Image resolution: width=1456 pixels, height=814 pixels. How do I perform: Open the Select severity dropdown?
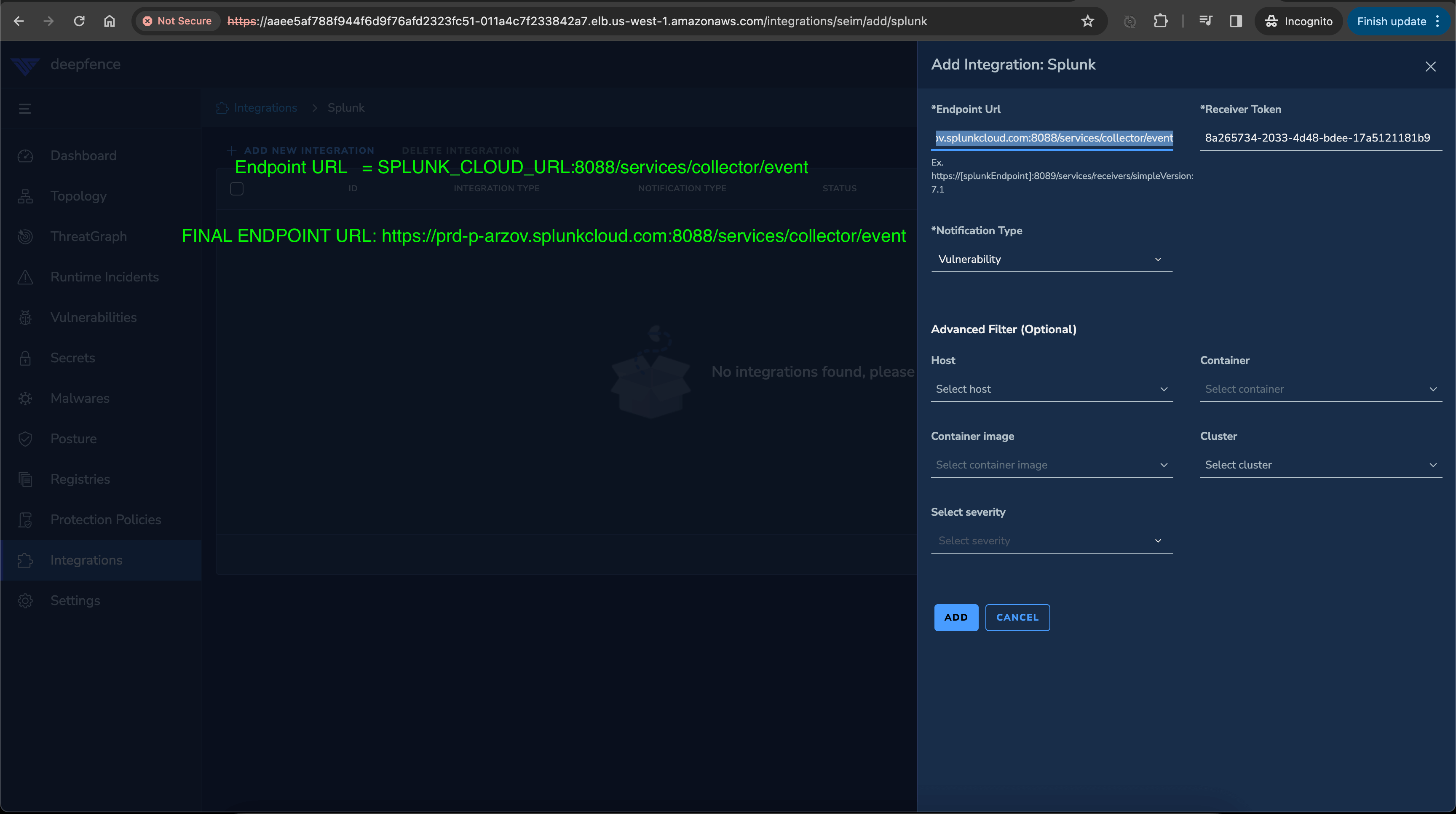(1052, 541)
